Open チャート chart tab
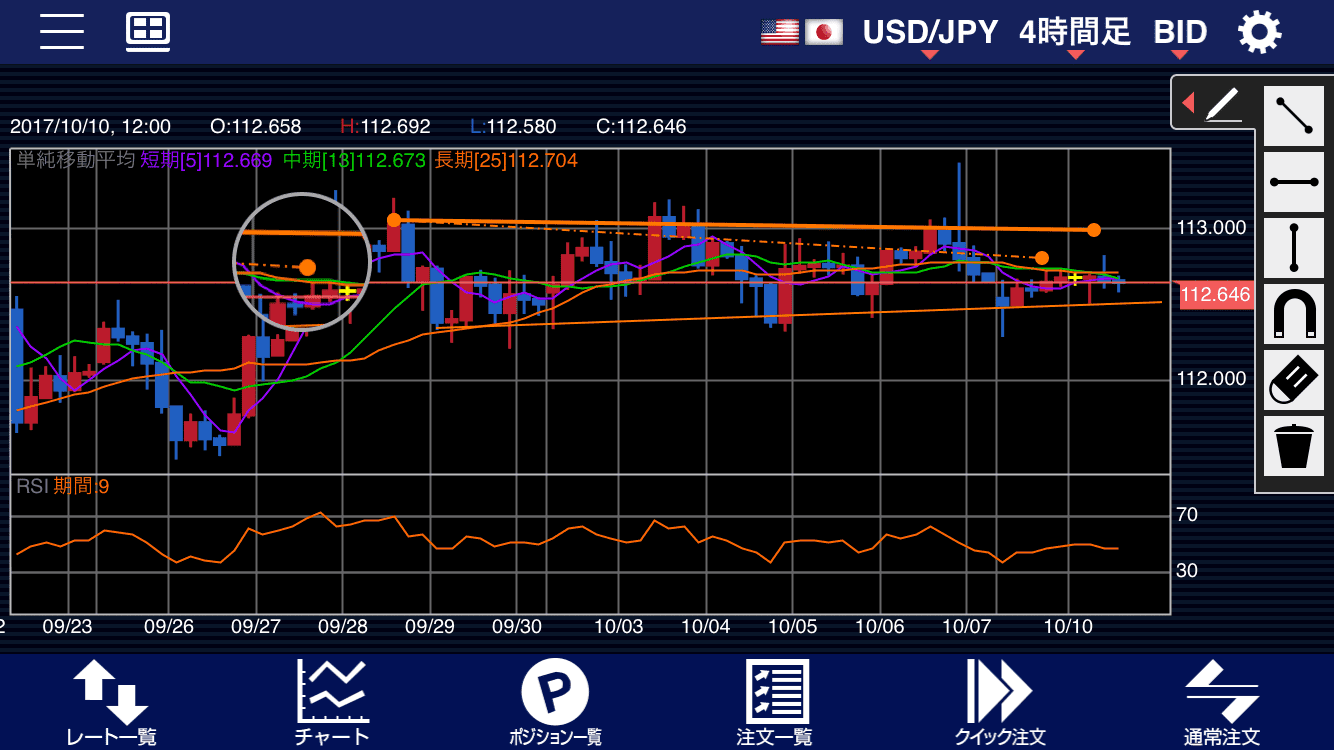The height and width of the screenshot is (750, 1334). click(x=333, y=702)
